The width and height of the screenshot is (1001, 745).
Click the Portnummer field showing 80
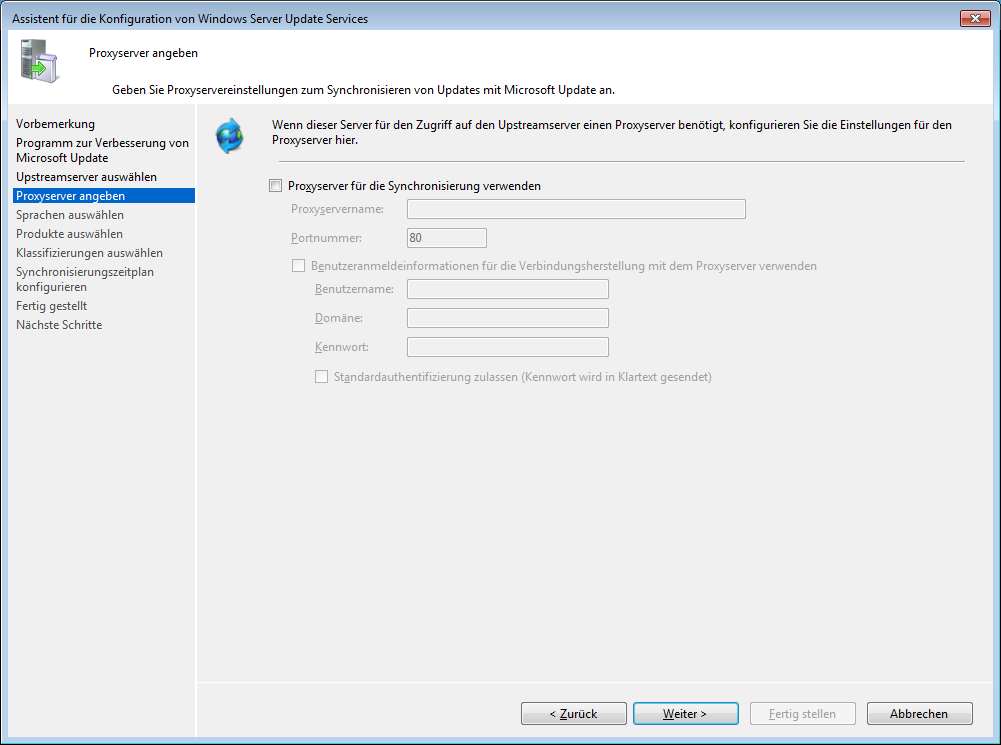(x=446, y=238)
